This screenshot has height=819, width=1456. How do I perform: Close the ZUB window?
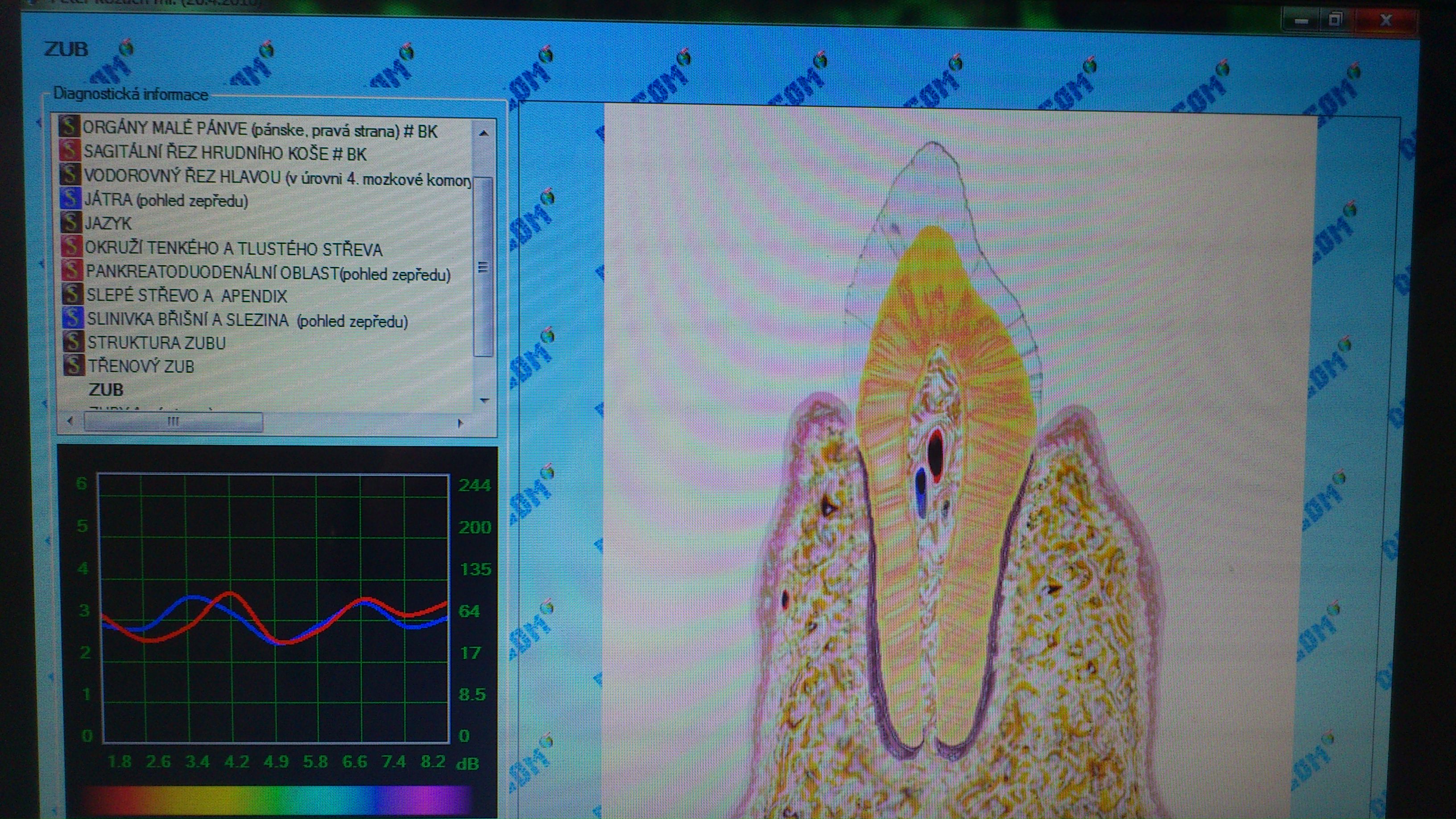(x=1386, y=21)
